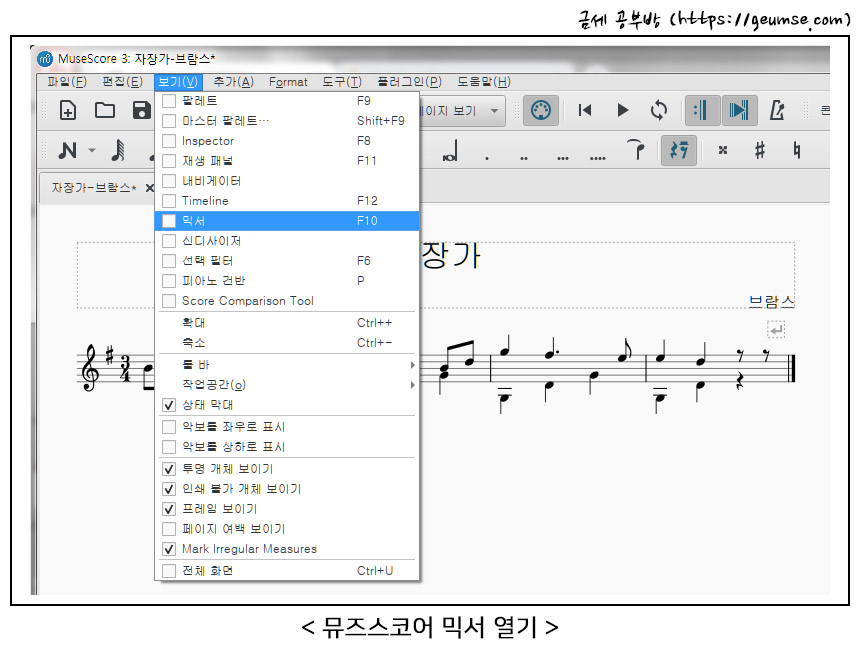Toggle the 팔레트 checkbox
Screen dimensions: 860x649
169,100
